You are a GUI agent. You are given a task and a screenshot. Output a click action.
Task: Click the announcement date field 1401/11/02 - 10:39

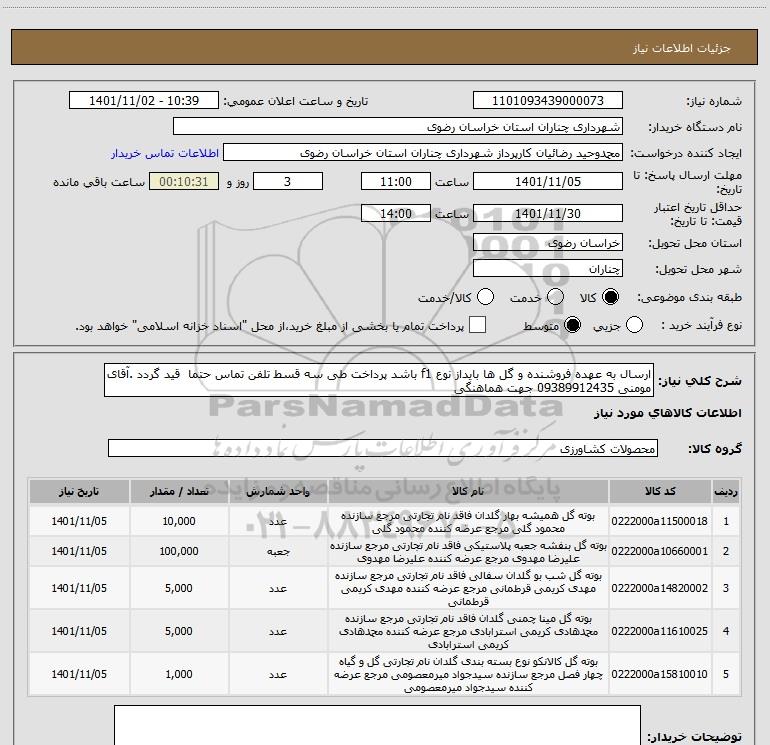[144, 101]
